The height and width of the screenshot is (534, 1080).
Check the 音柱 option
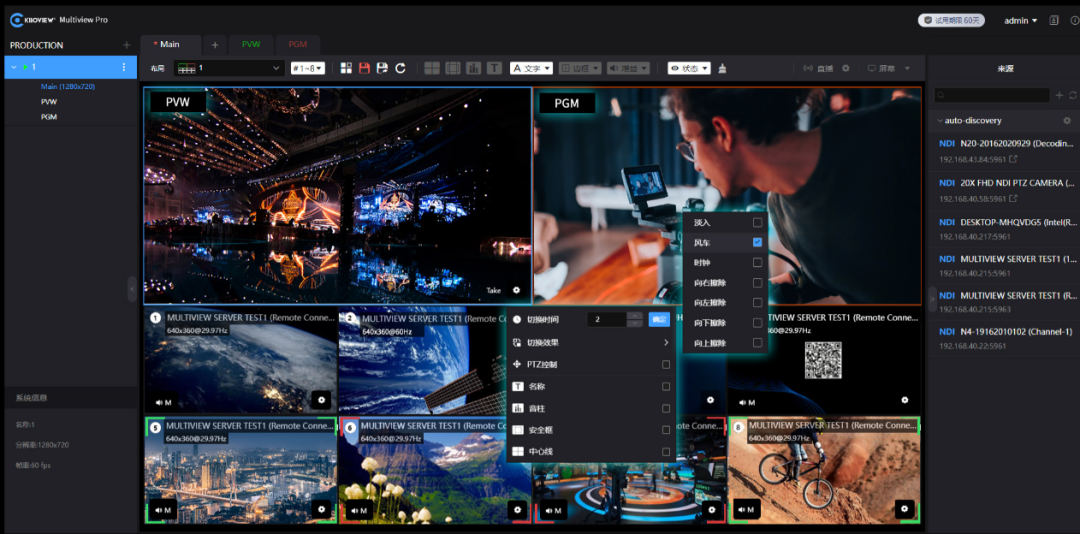(x=666, y=409)
